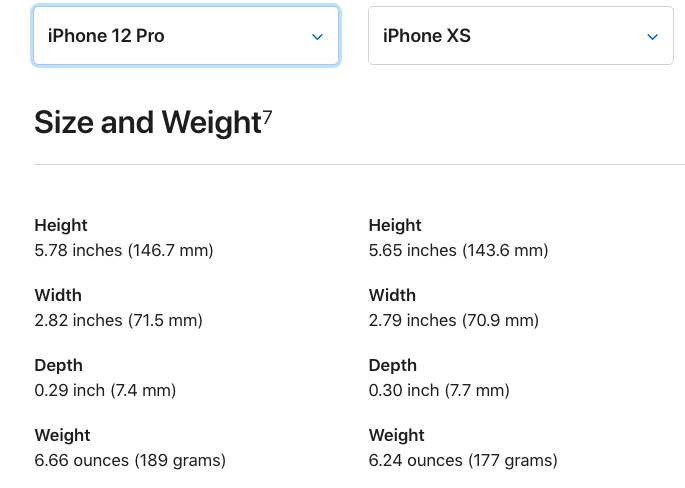Click the chevron arrow beside iPhone 12 Pro
Screen dimensions: 685x488
[x=317, y=37]
